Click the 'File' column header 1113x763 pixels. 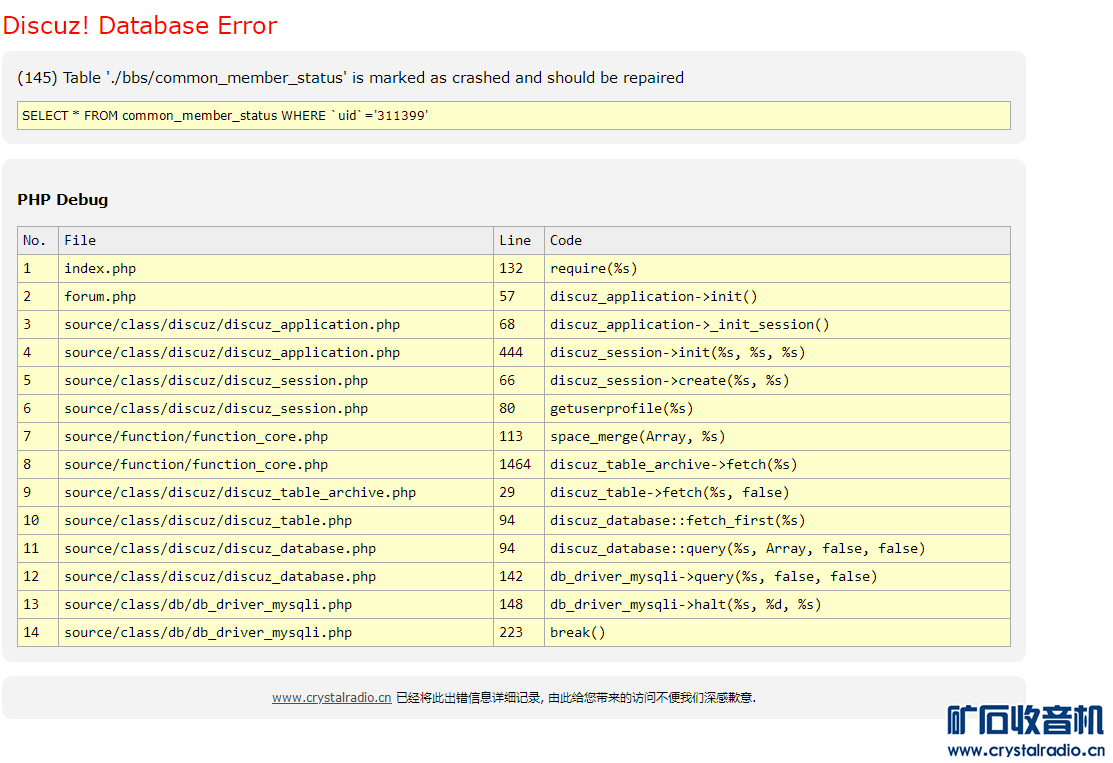pos(276,241)
